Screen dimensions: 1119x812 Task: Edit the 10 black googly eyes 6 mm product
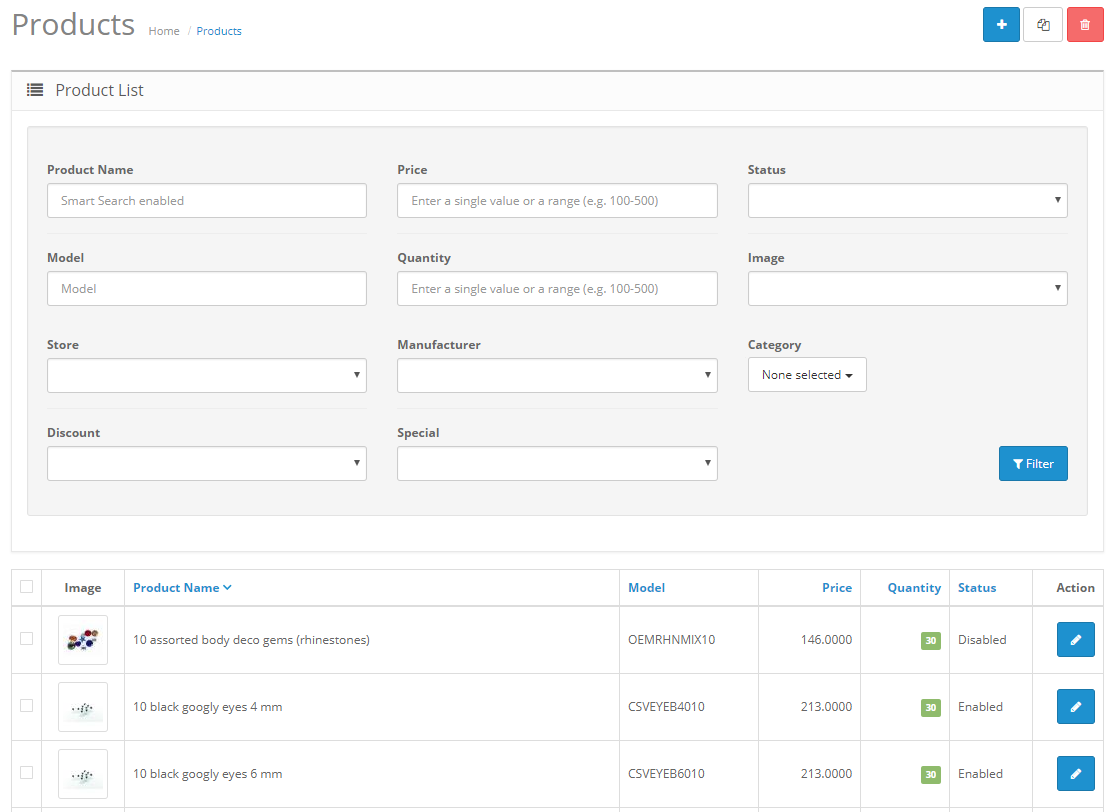tap(1075, 773)
